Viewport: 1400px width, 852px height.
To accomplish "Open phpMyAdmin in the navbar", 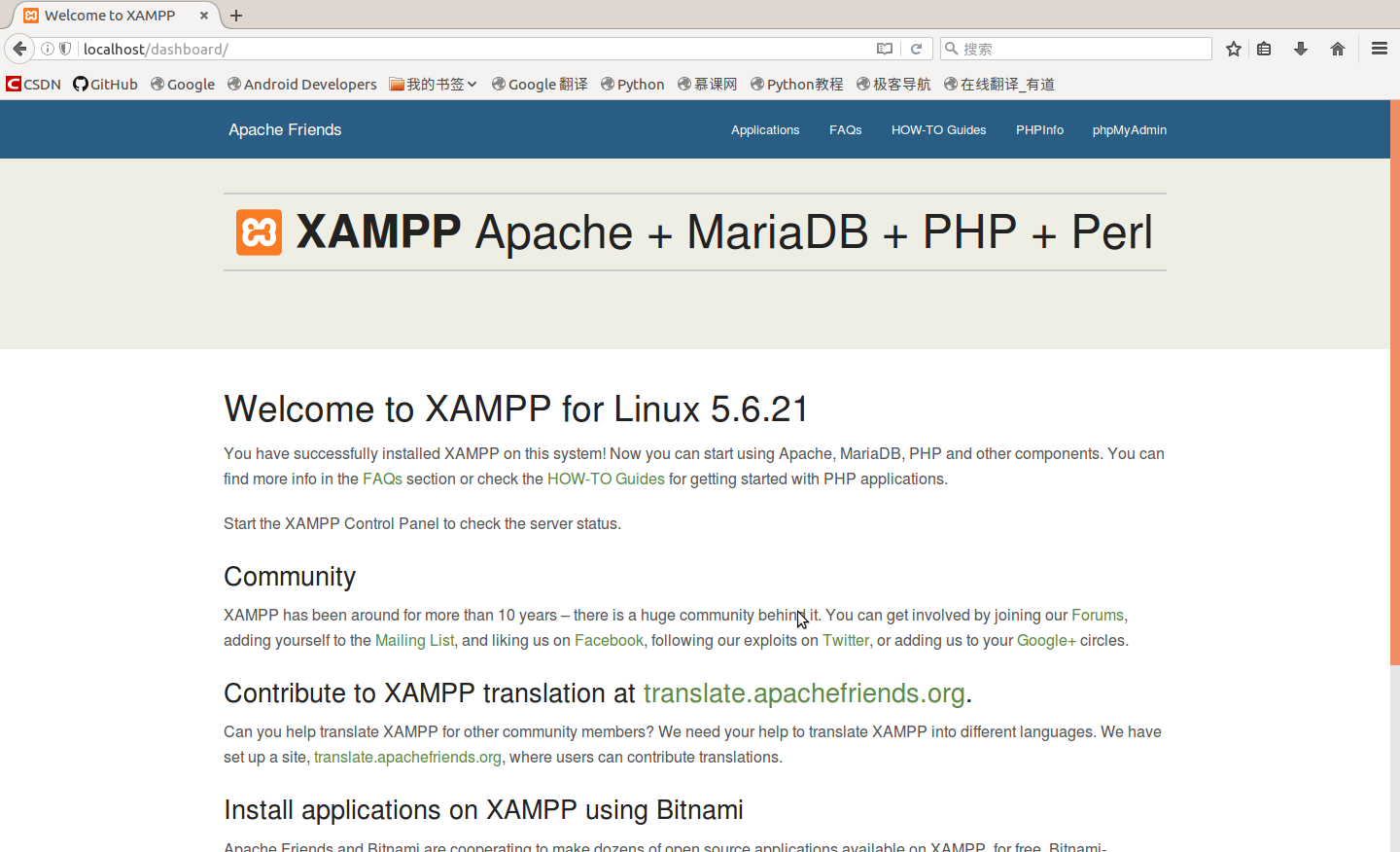I will tap(1130, 130).
